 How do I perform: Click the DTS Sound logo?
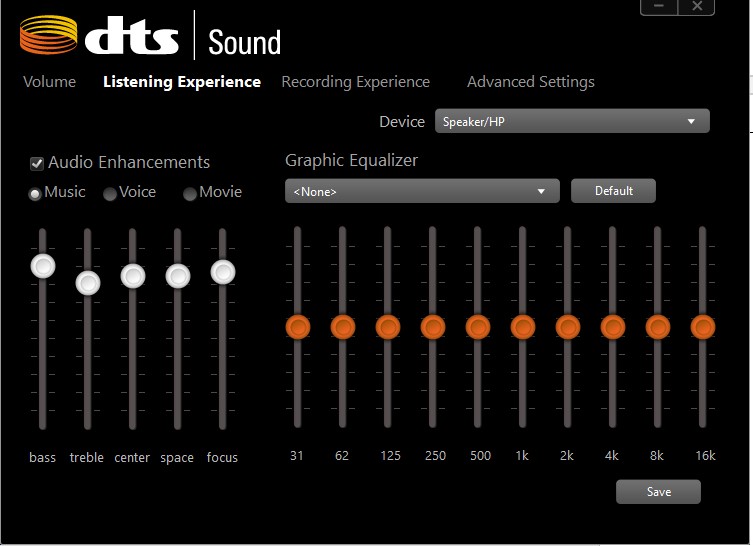pos(150,37)
